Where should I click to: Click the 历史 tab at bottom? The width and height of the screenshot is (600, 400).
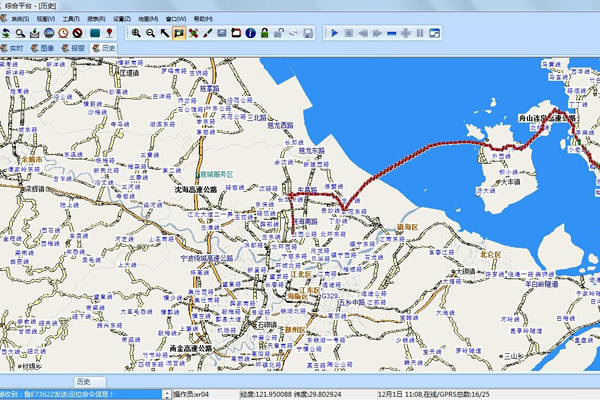(x=84, y=382)
